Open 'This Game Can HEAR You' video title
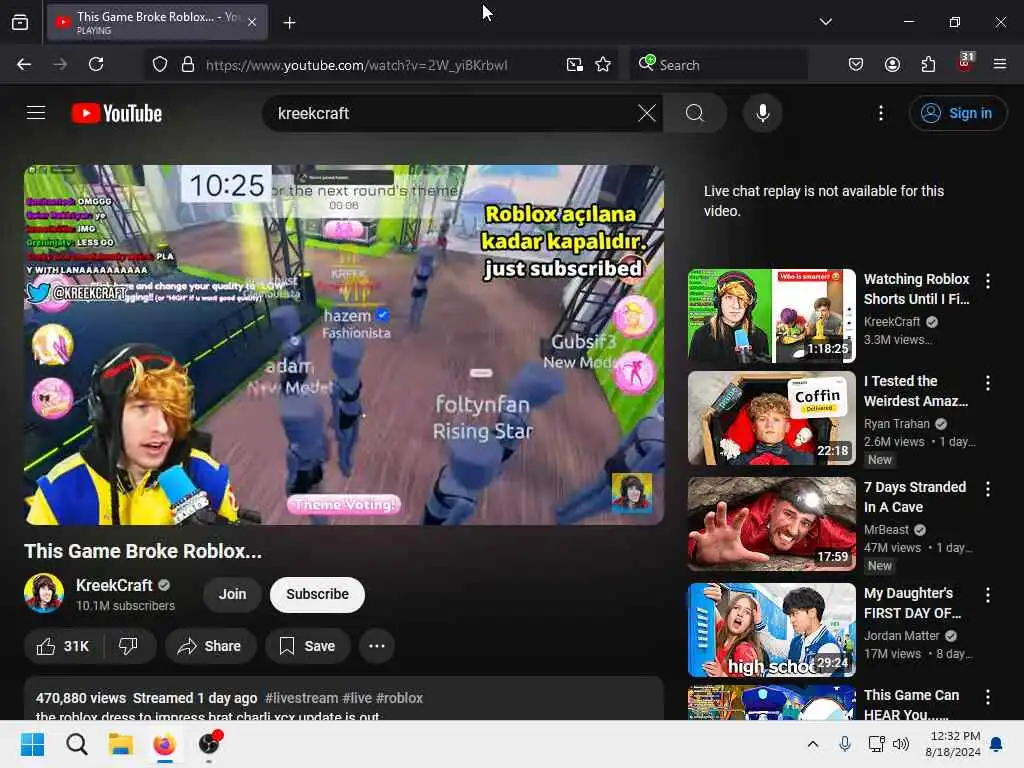The image size is (1024, 768). [911, 705]
